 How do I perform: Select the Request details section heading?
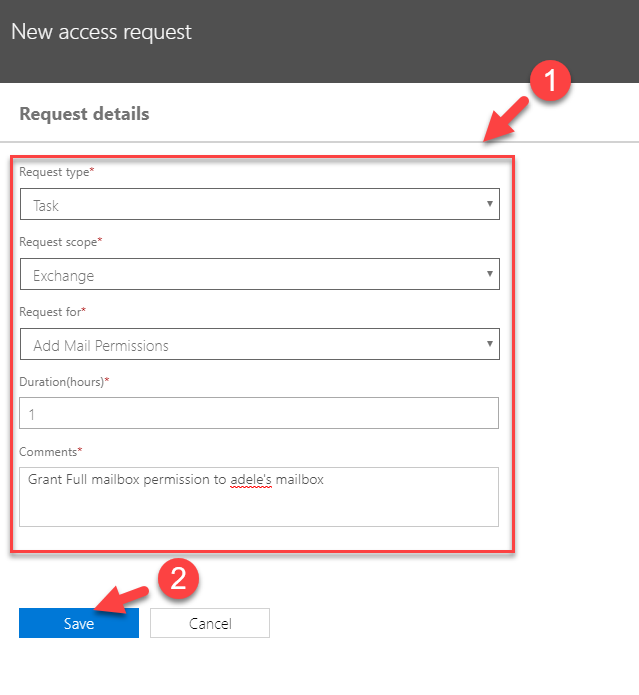click(x=84, y=114)
